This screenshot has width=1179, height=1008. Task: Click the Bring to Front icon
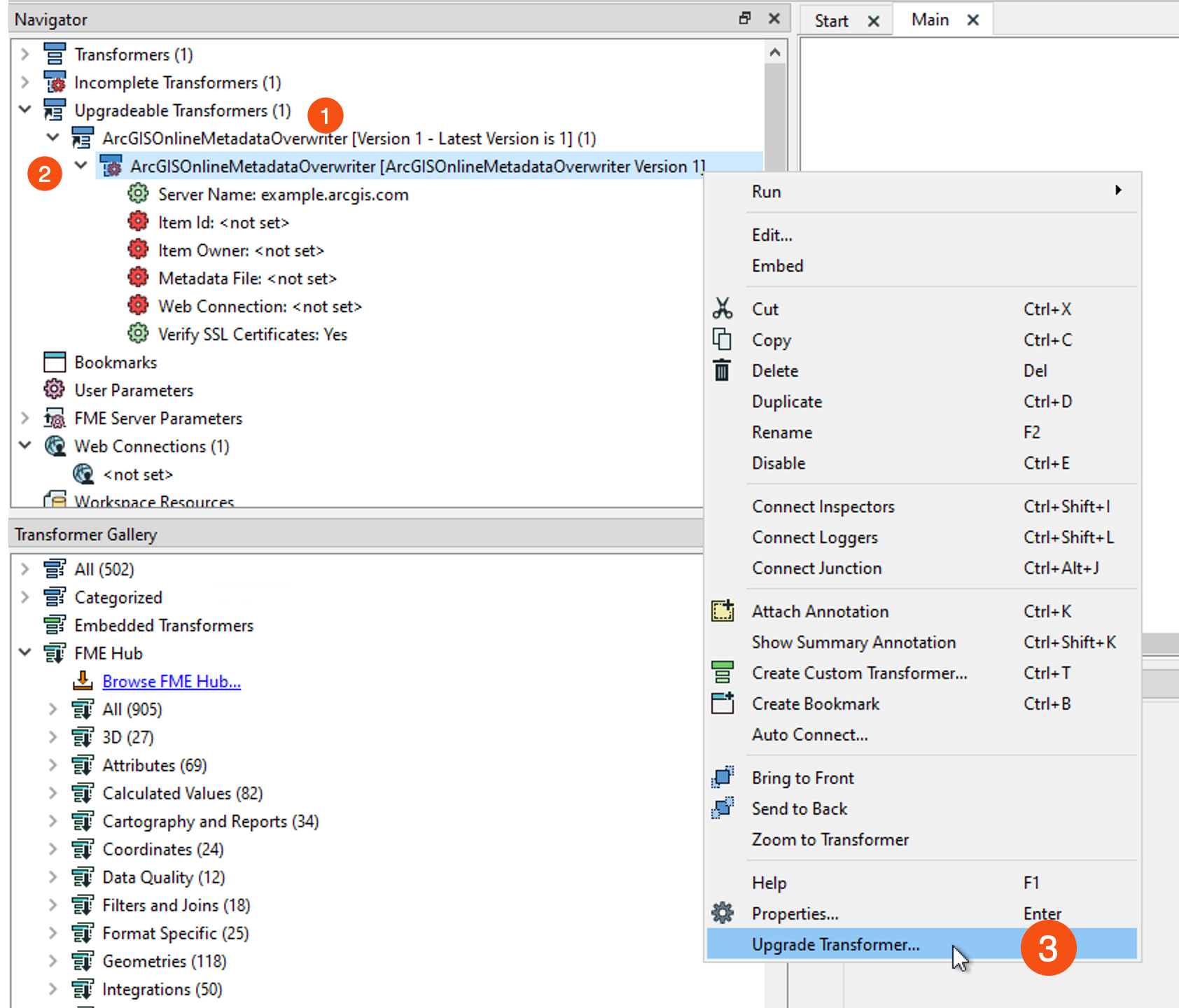(723, 777)
